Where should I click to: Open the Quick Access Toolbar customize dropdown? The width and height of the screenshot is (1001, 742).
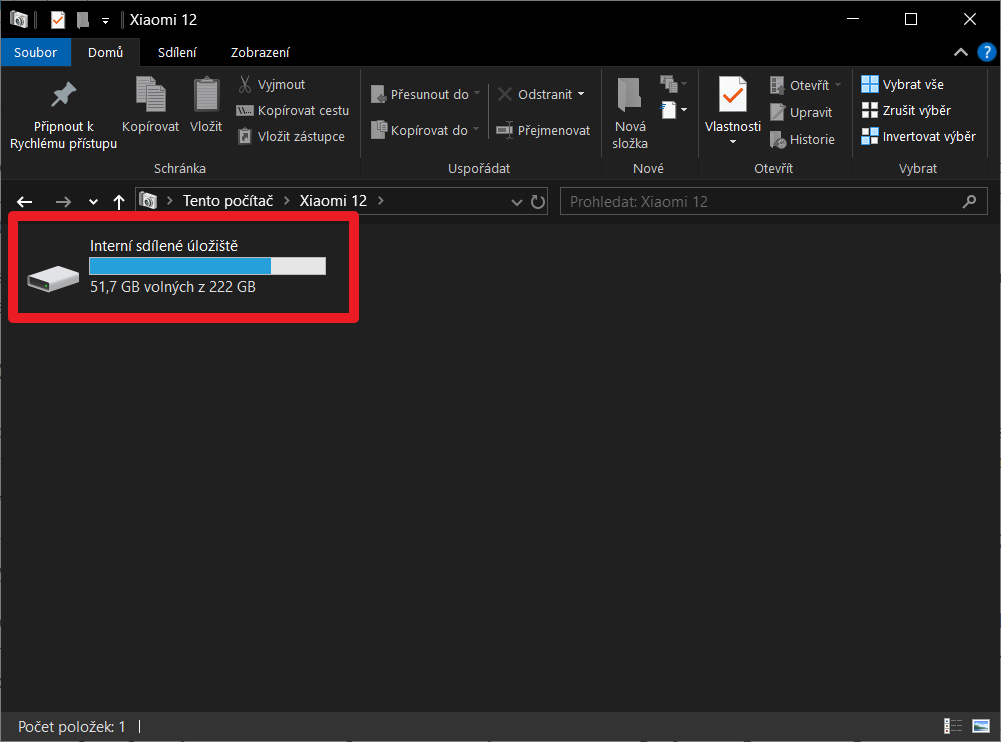pos(105,20)
